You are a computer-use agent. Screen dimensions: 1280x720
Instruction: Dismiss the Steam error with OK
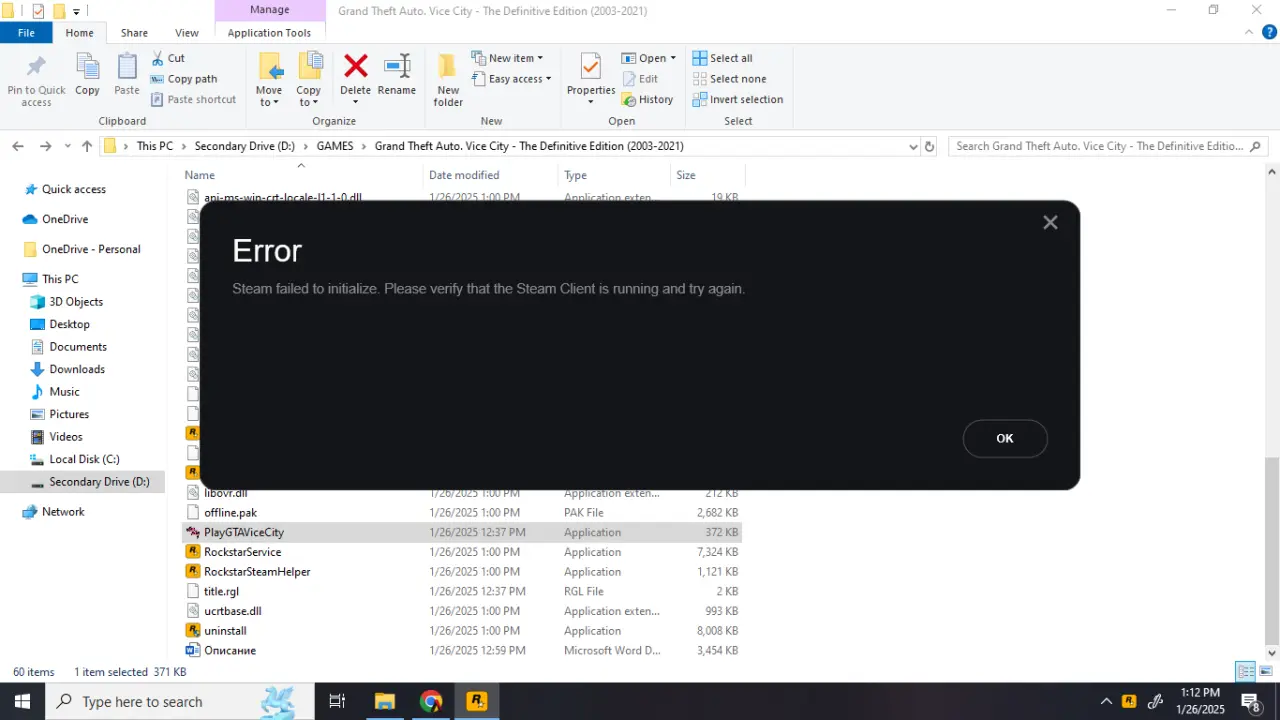click(1005, 438)
